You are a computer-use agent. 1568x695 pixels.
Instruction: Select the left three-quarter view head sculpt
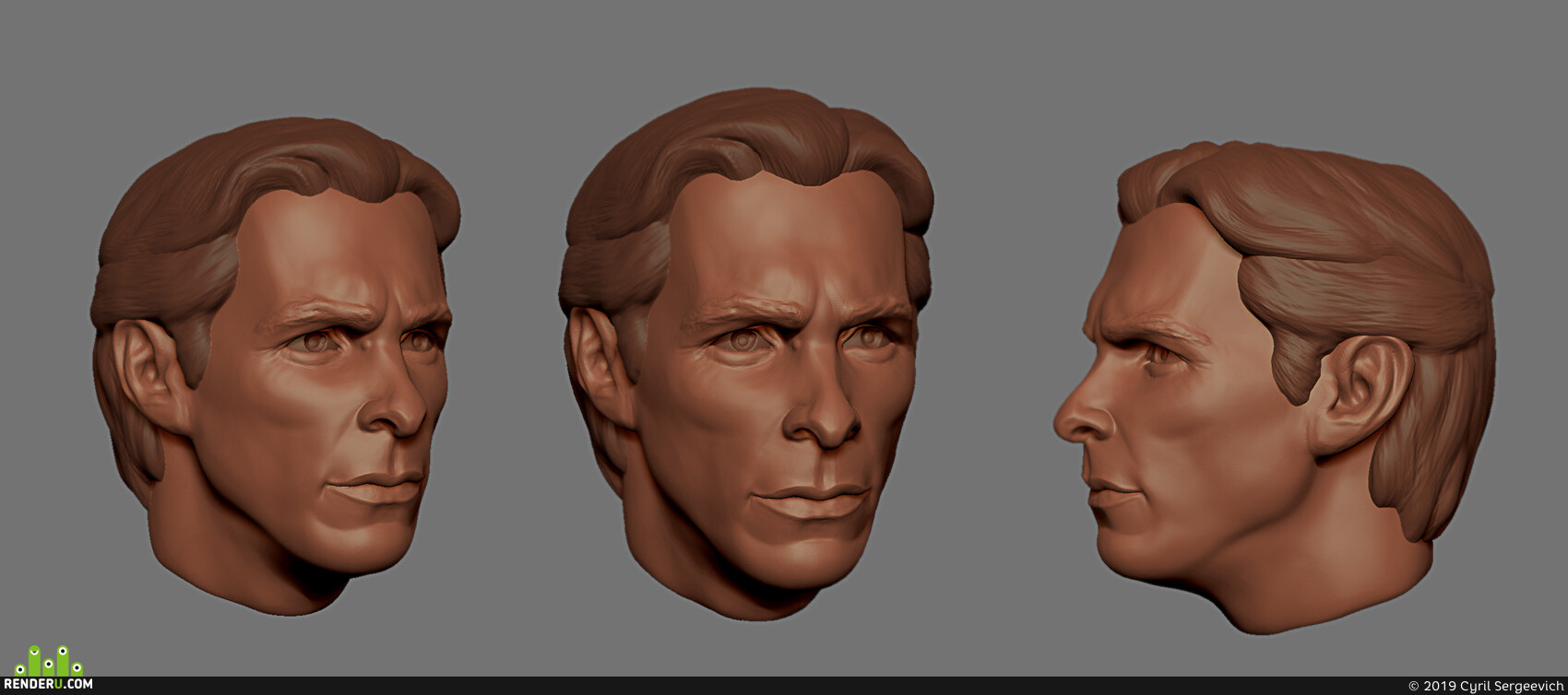click(x=275, y=365)
